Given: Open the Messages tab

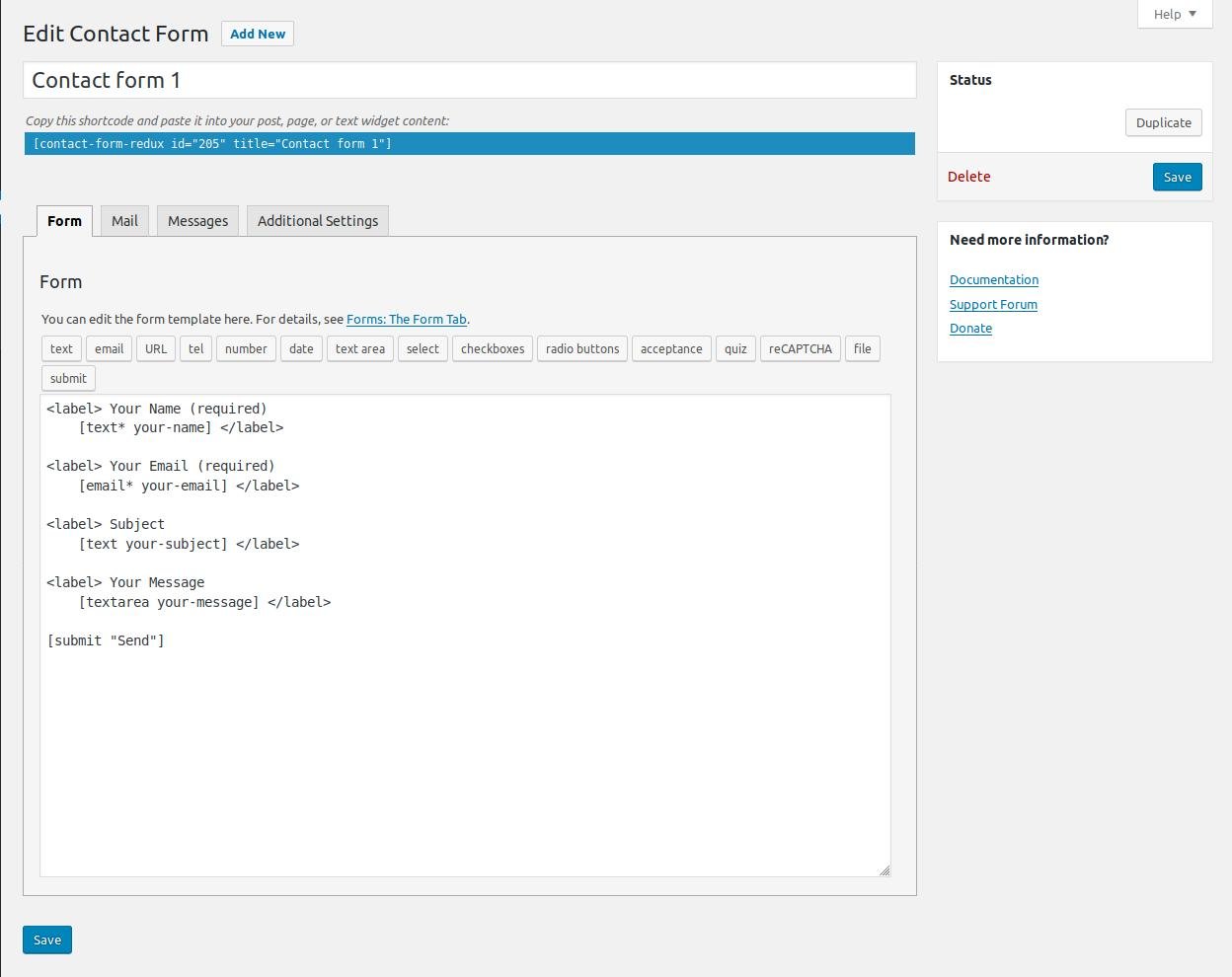Looking at the screenshot, I should (x=197, y=221).
